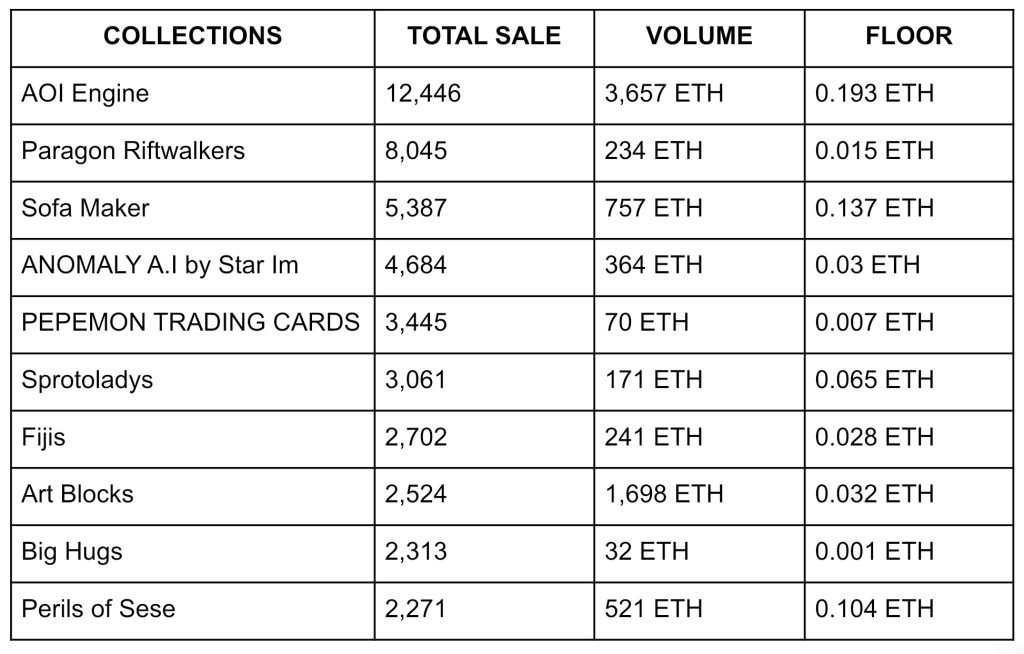Image resolution: width=1024 pixels, height=654 pixels.
Task: Open the Art Blocks collection
Action: click(77, 494)
